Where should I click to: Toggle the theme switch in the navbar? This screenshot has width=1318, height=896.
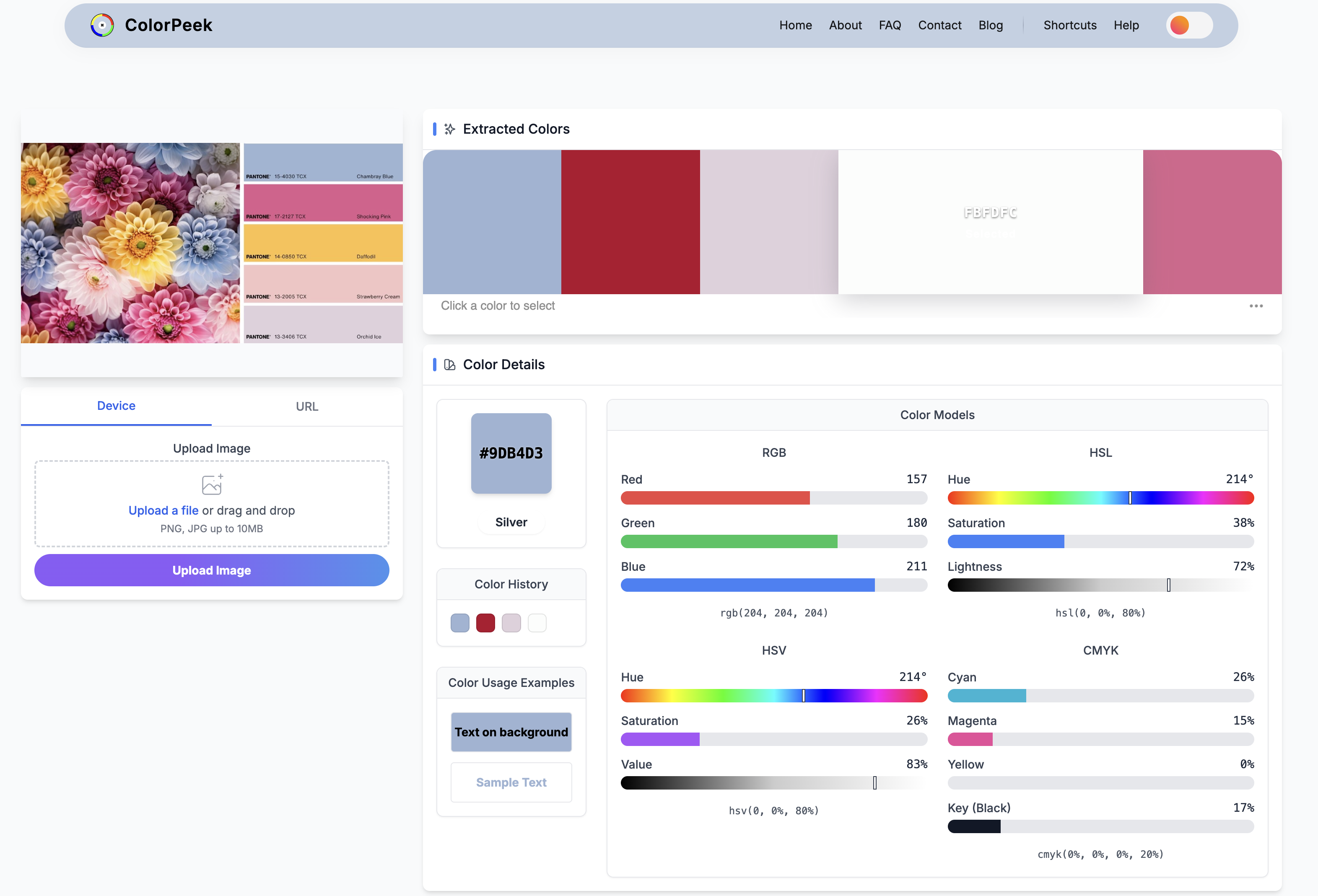[1189, 25]
